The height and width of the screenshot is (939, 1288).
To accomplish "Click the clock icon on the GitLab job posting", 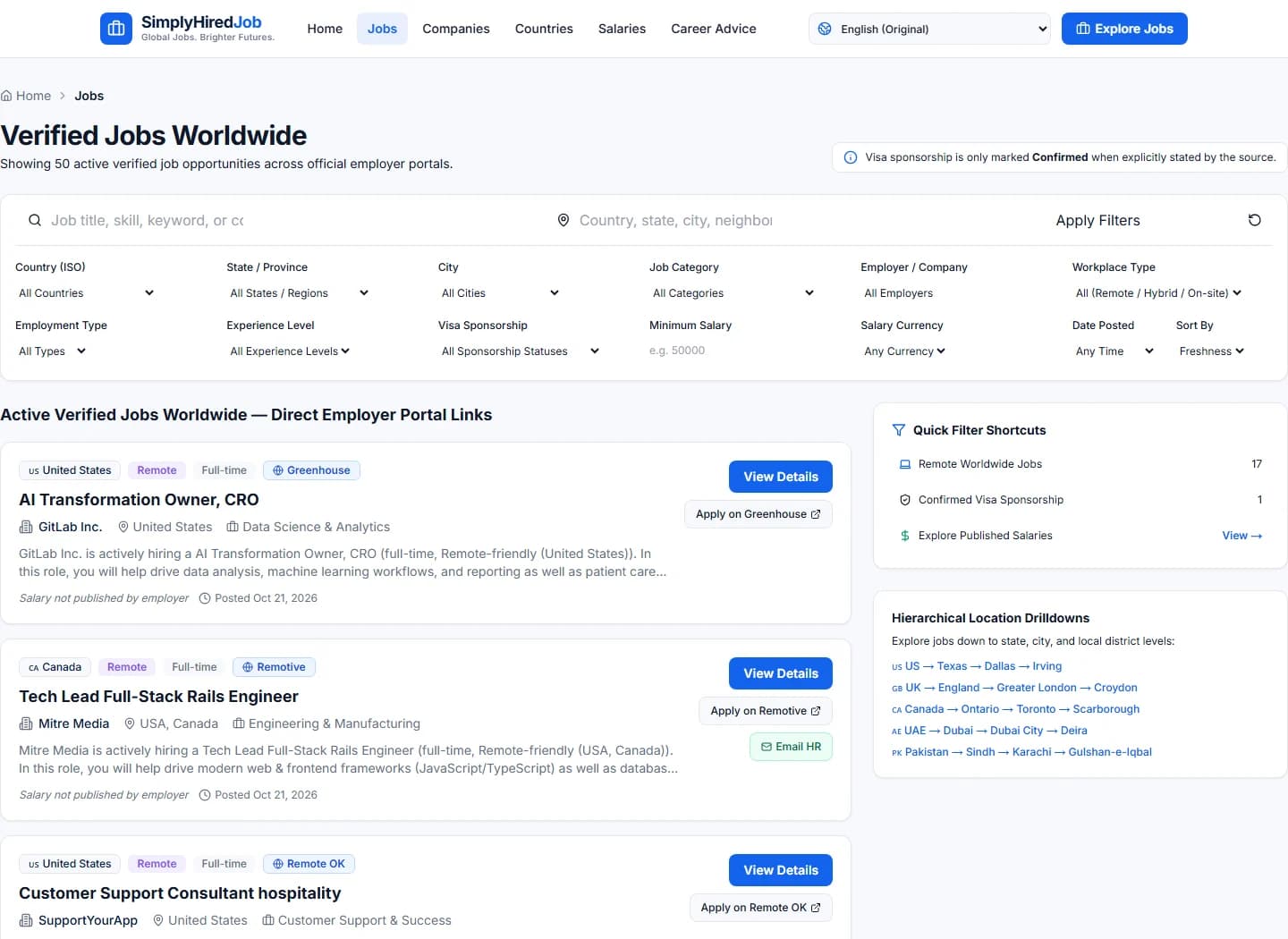I will tap(205, 598).
